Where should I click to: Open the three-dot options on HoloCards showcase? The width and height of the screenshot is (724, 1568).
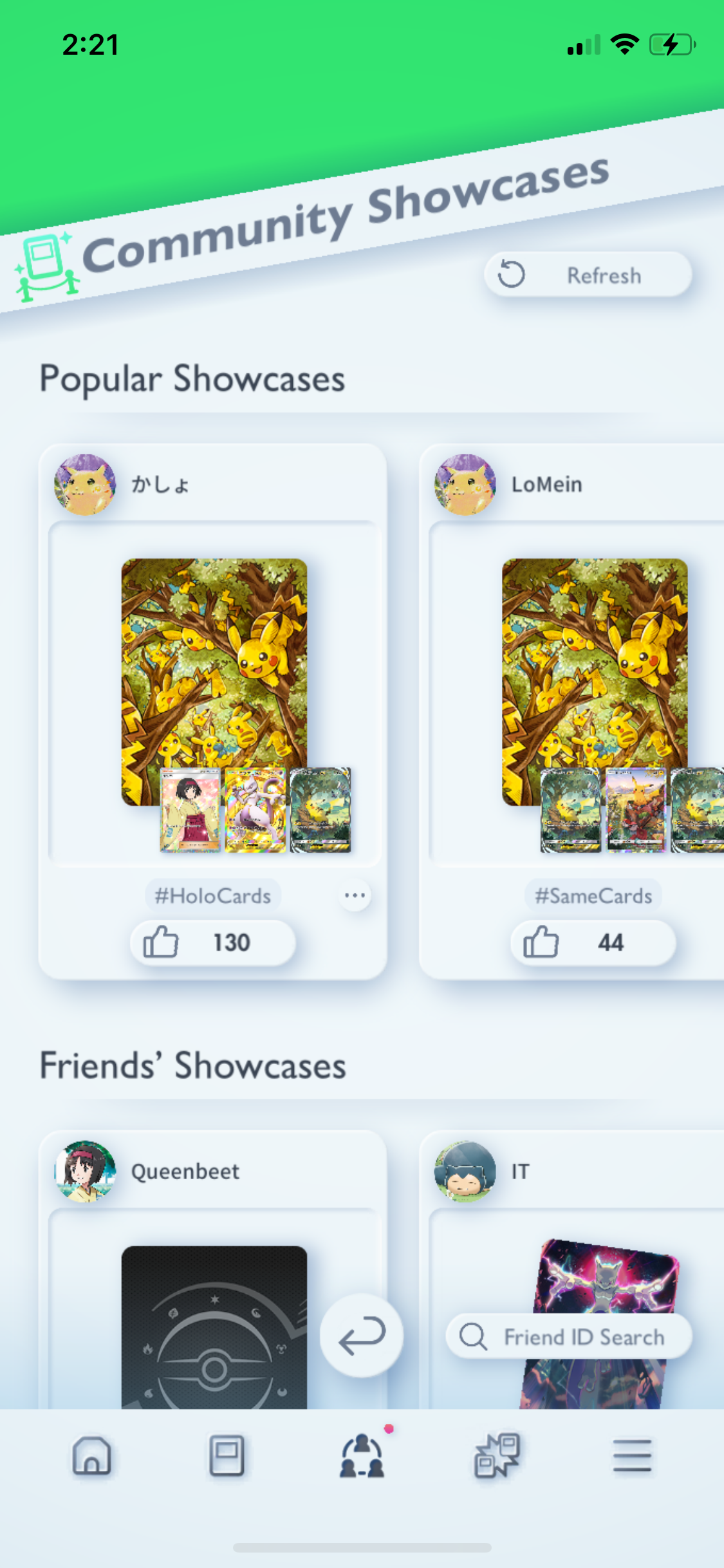355,895
